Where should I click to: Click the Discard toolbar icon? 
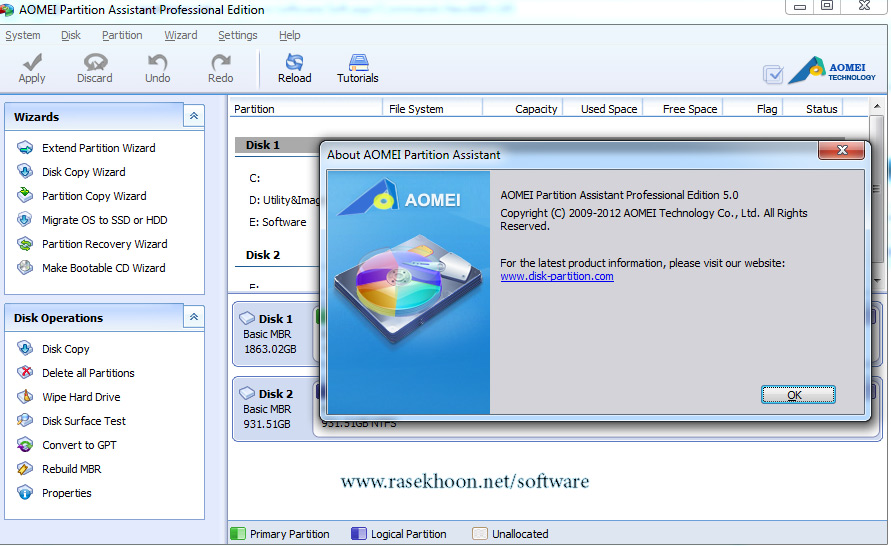95,61
